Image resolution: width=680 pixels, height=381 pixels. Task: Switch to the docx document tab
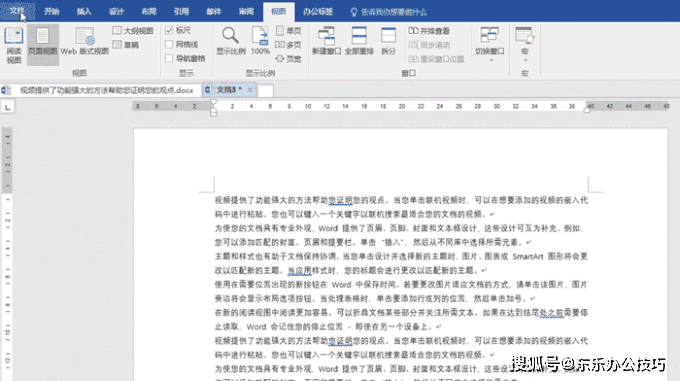101,90
